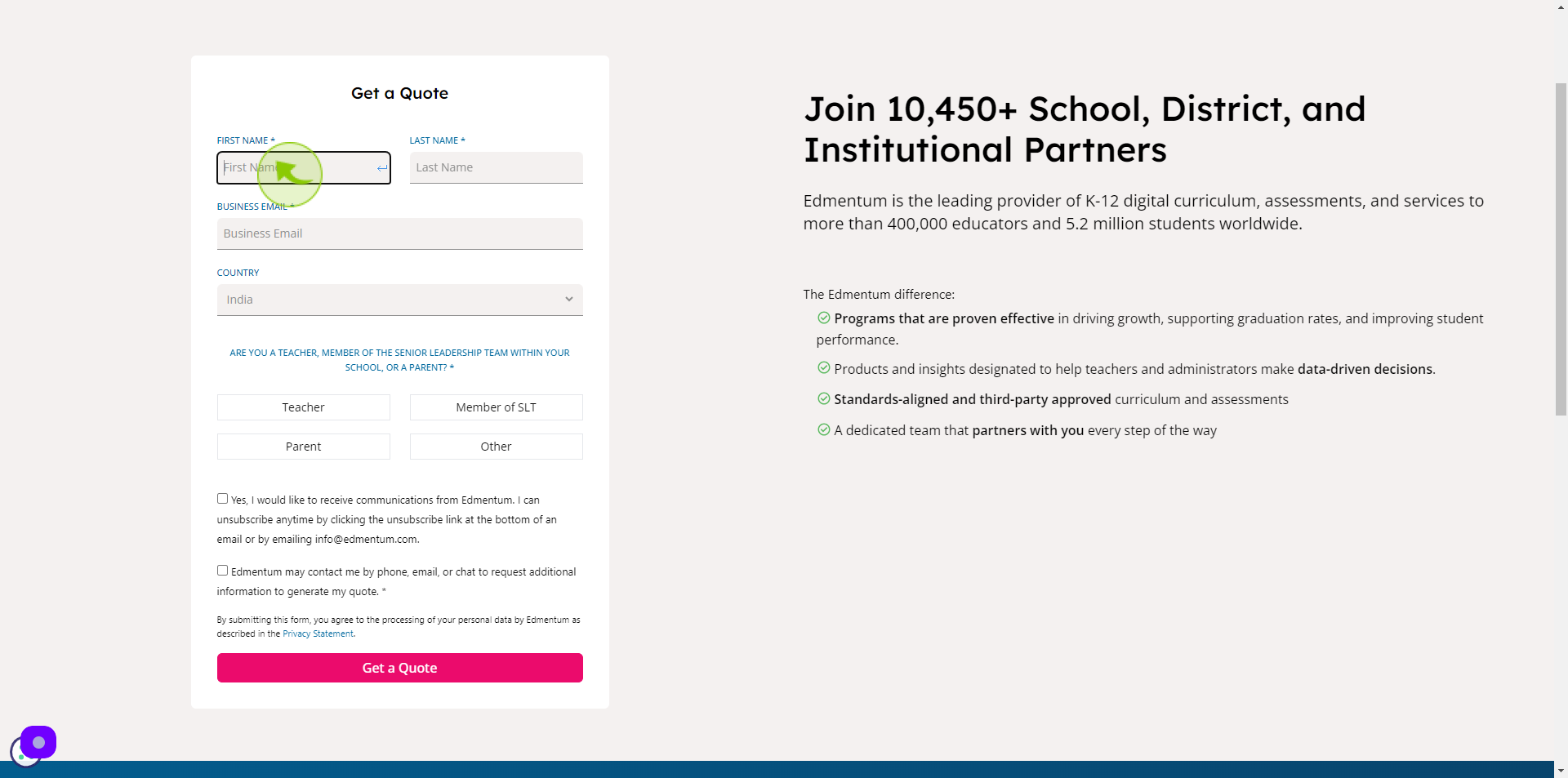The width and height of the screenshot is (1568, 778).
Task: Open the Country dropdown showing India
Action: (x=400, y=300)
